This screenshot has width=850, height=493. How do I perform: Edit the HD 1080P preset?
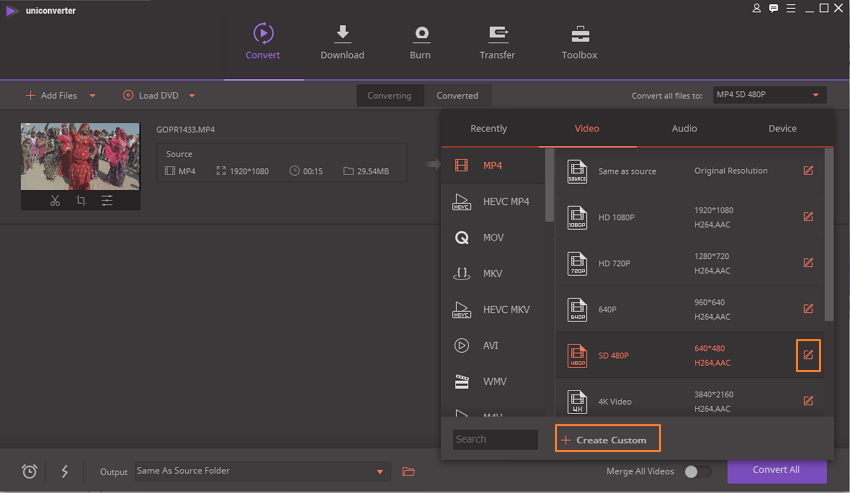pos(808,216)
